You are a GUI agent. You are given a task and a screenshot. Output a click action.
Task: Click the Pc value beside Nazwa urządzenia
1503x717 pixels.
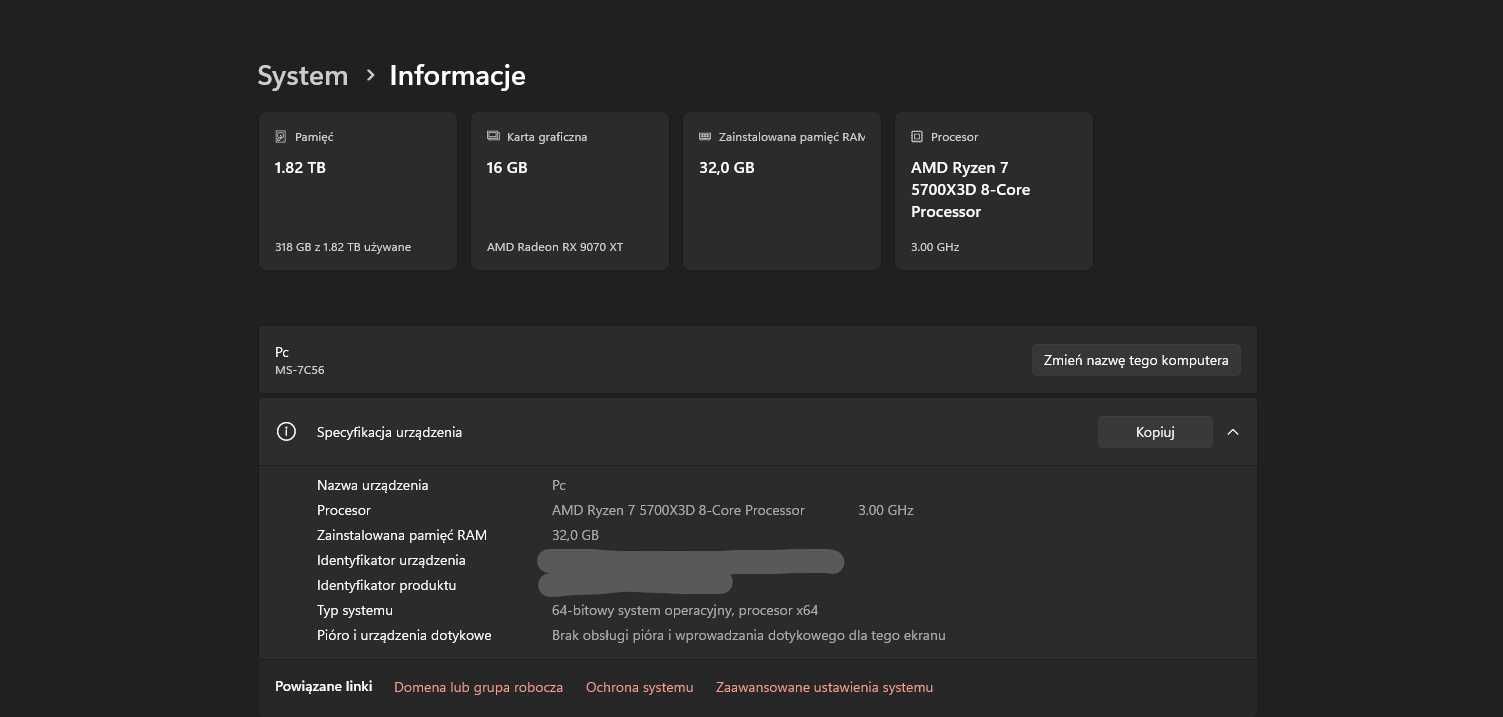click(559, 485)
